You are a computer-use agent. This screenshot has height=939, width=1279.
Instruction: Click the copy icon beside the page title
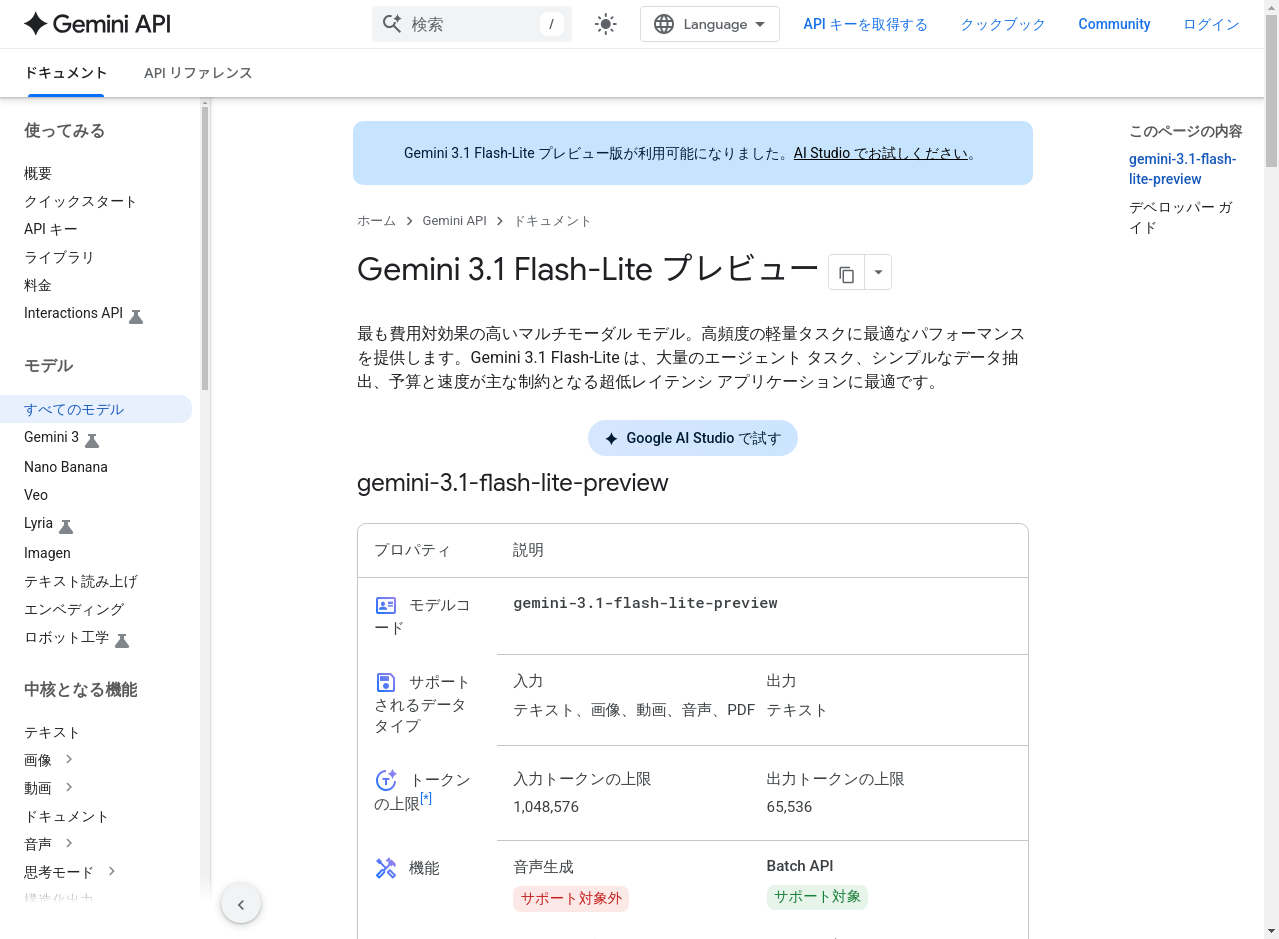pyautogui.click(x=846, y=271)
